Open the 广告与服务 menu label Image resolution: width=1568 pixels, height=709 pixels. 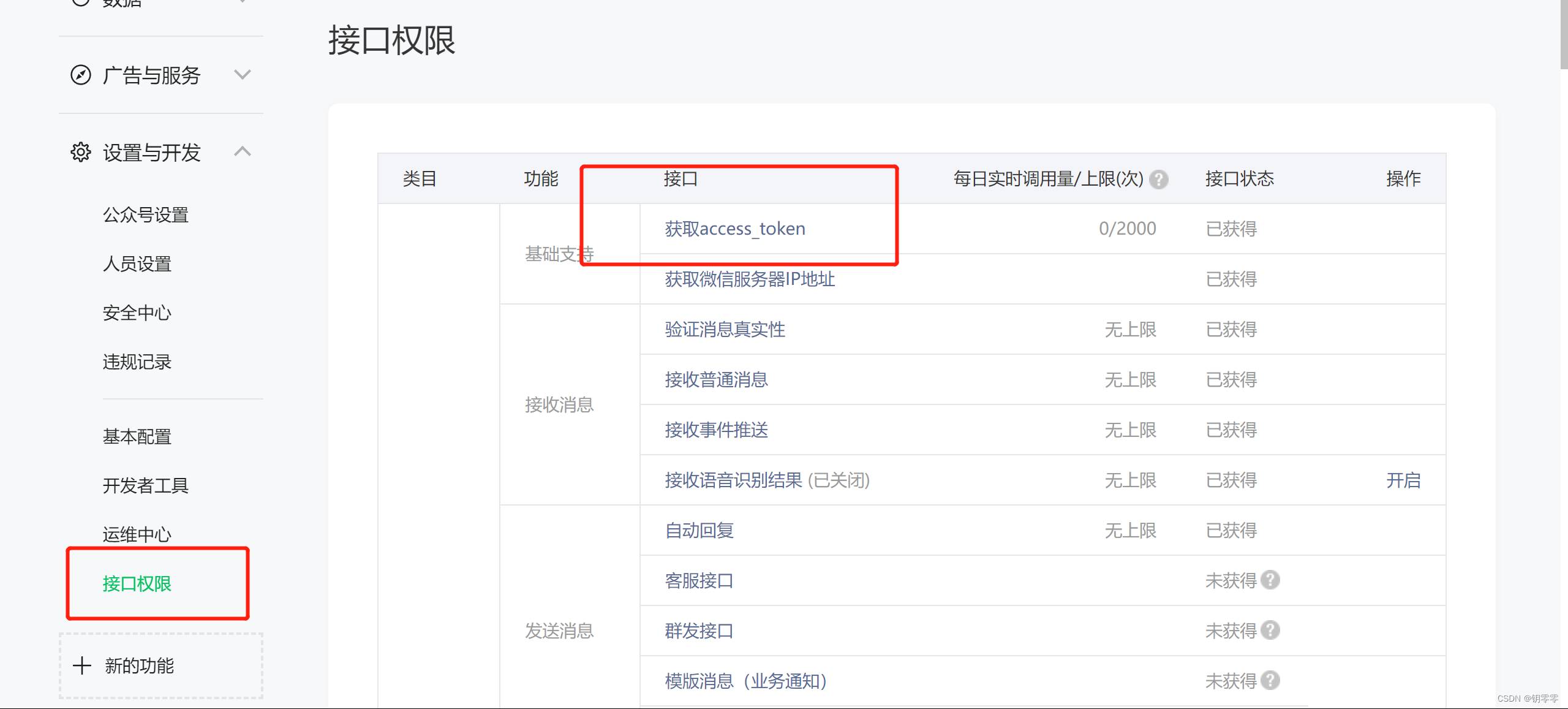click(152, 75)
